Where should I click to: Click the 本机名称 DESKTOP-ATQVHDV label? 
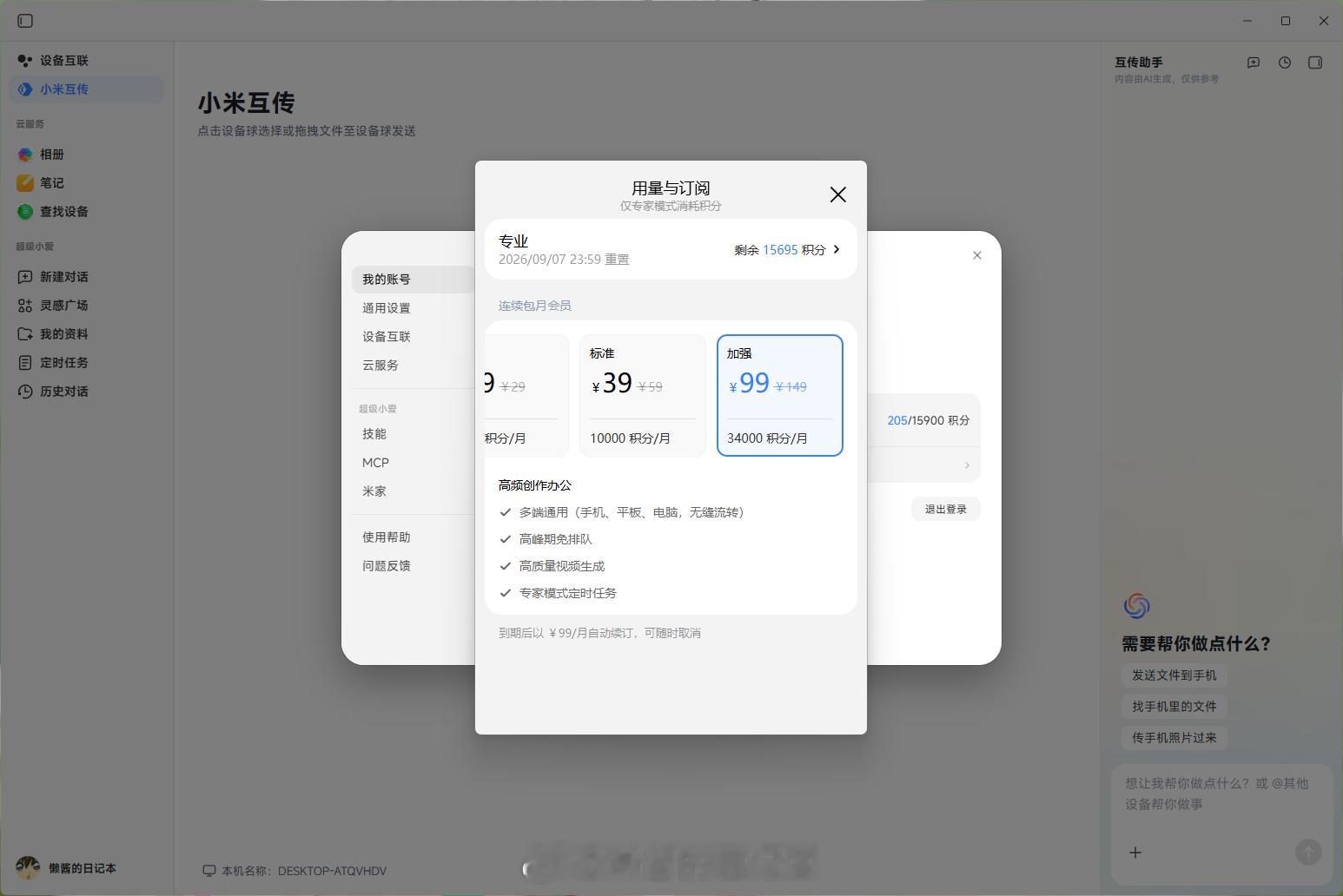tap(294, 871)
